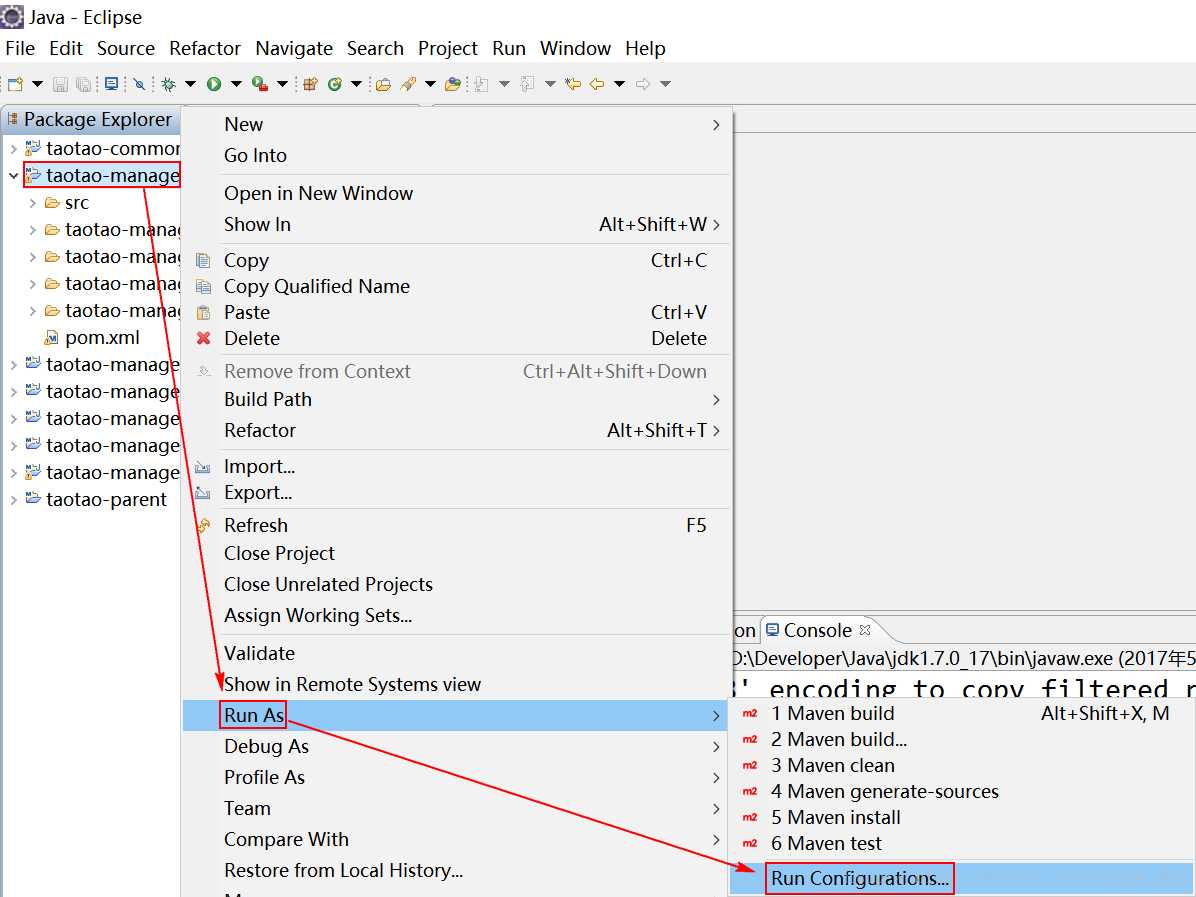Click the Run External Tools icon
1196x897 pixels.
point(260,84)
